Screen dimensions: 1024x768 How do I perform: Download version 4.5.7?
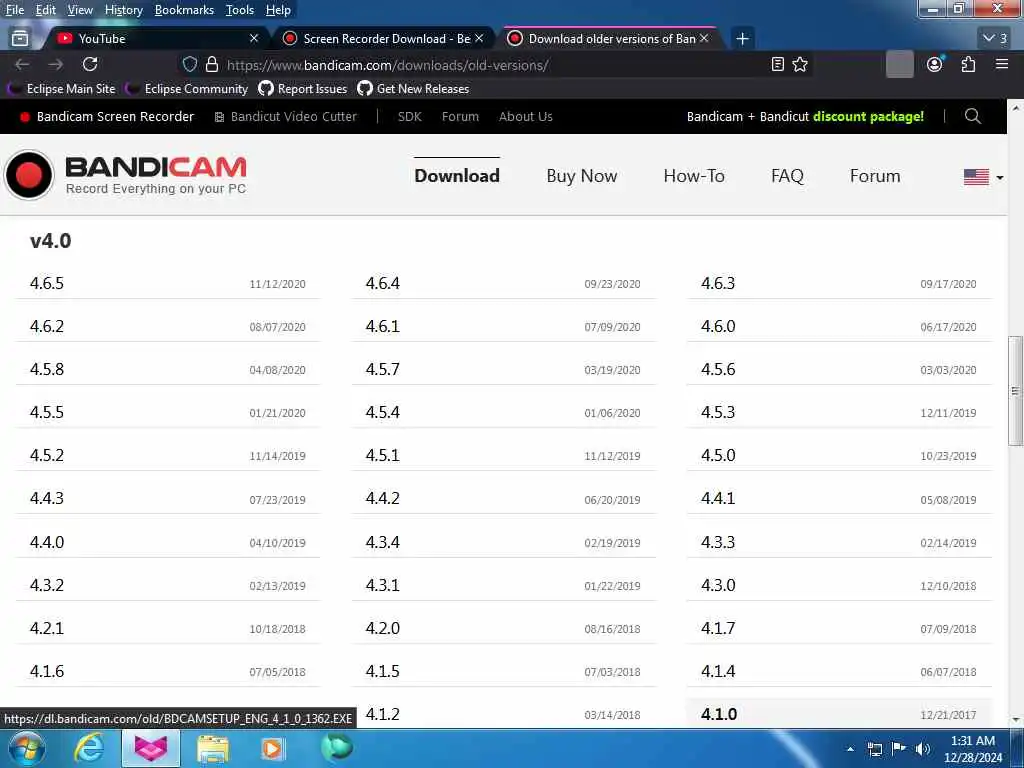[504, 369]
